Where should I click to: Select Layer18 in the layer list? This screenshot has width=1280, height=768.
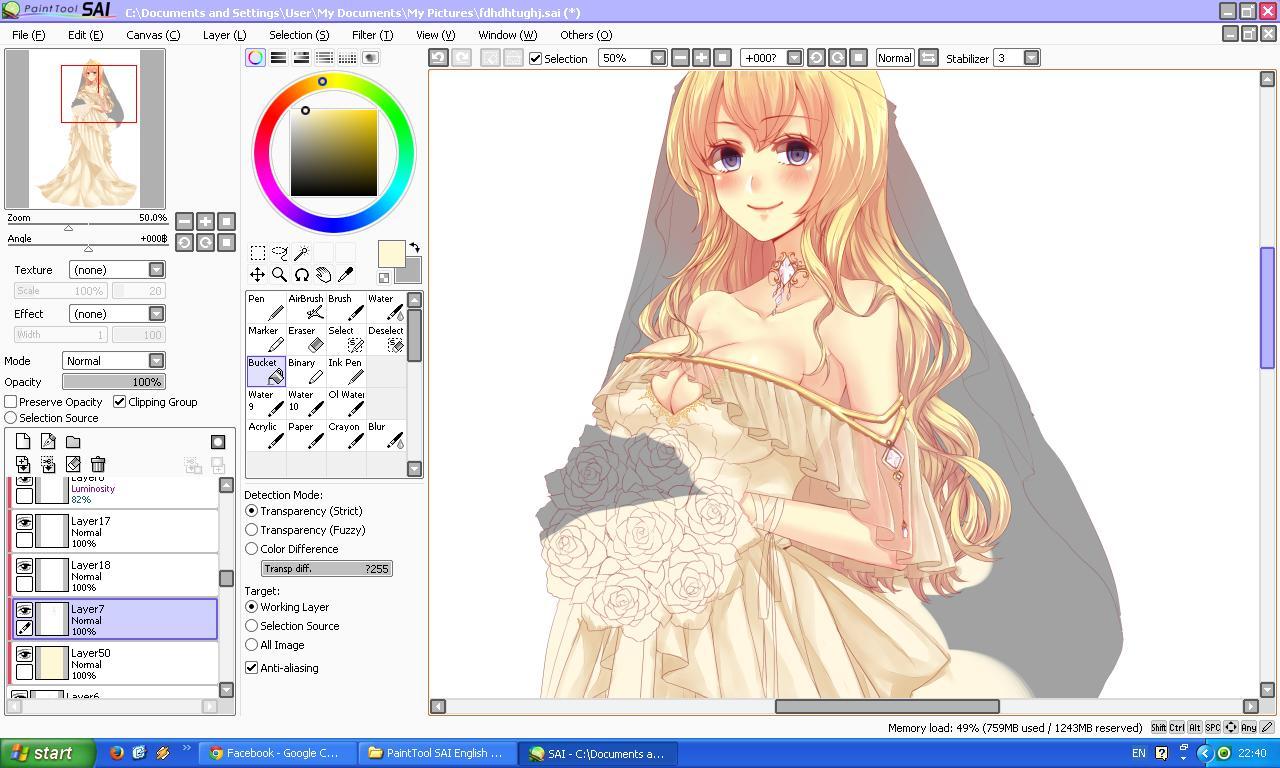click(x=114, y=574)
